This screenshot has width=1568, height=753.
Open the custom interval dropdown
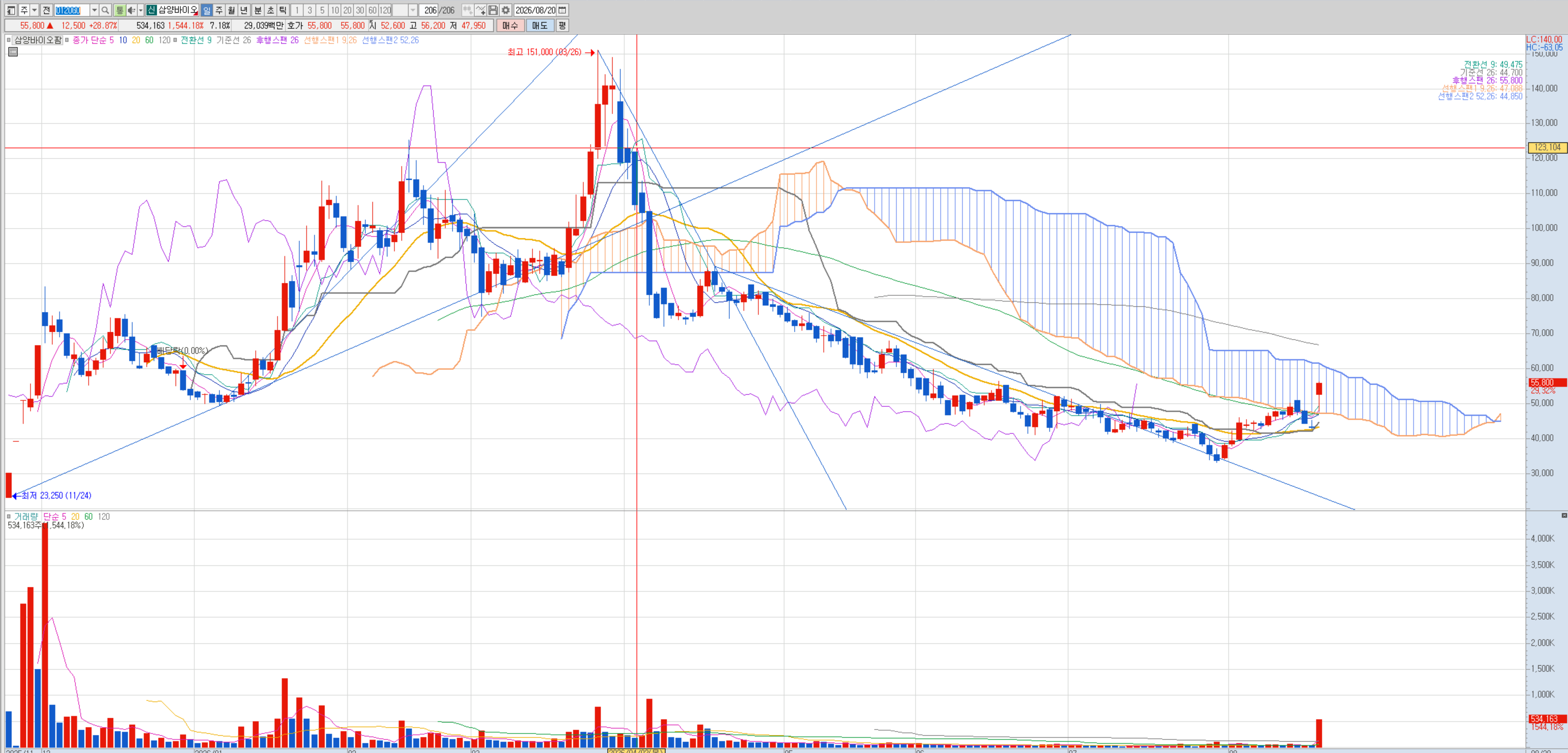click(413, 11)
